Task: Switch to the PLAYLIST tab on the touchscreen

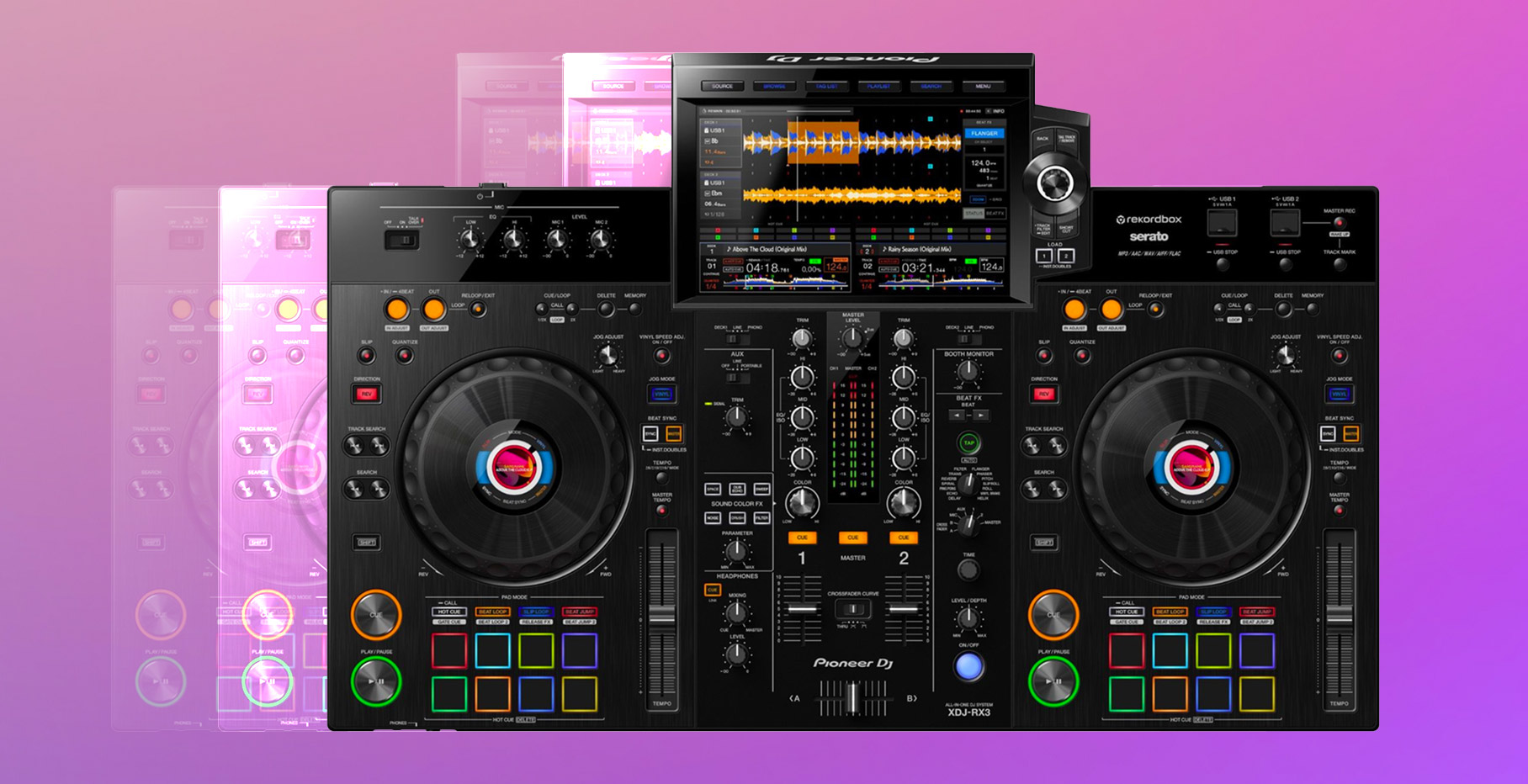Action: coord(879,85)
